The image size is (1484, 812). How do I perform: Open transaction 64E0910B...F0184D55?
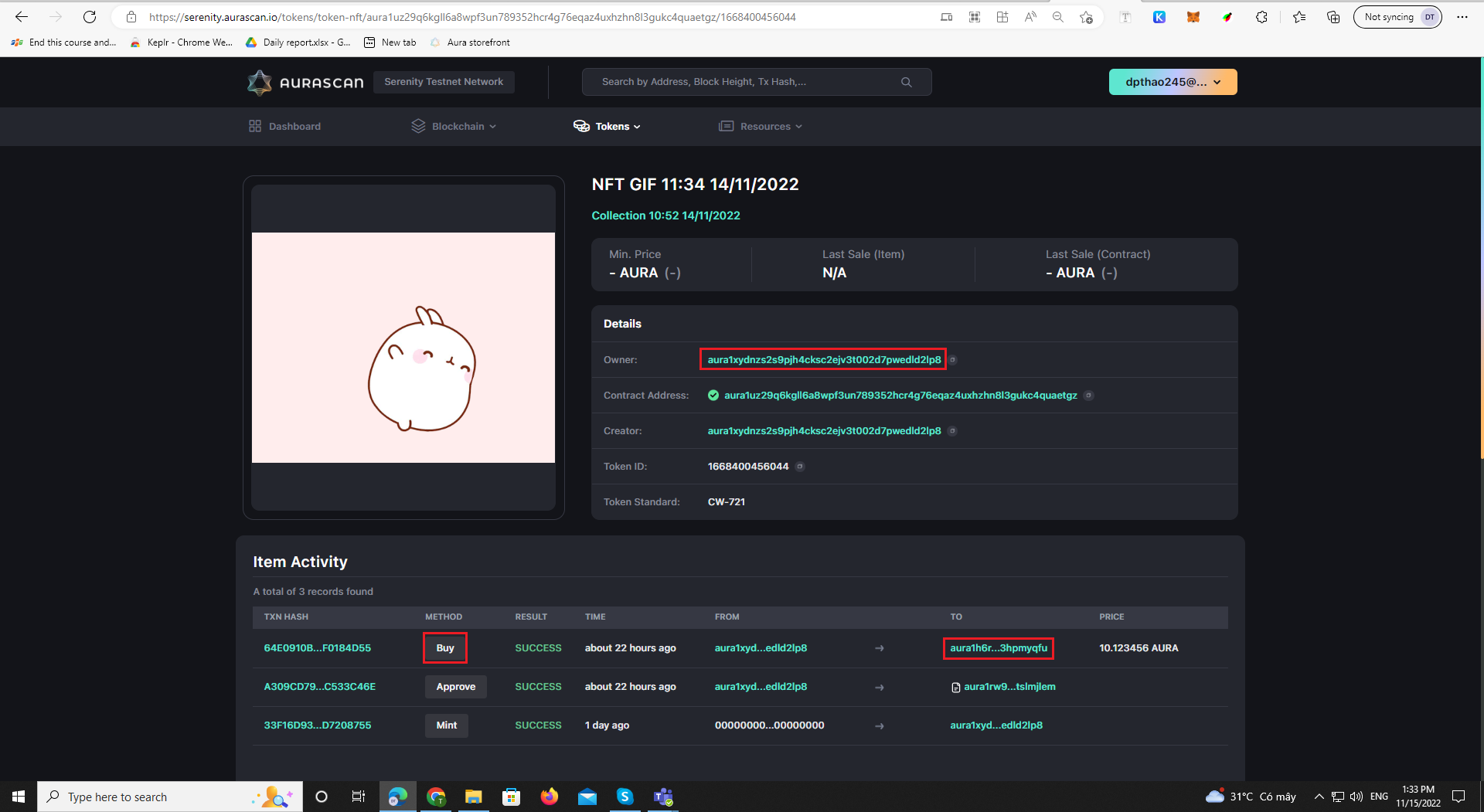pyautogui.click(x=317, y=648)
